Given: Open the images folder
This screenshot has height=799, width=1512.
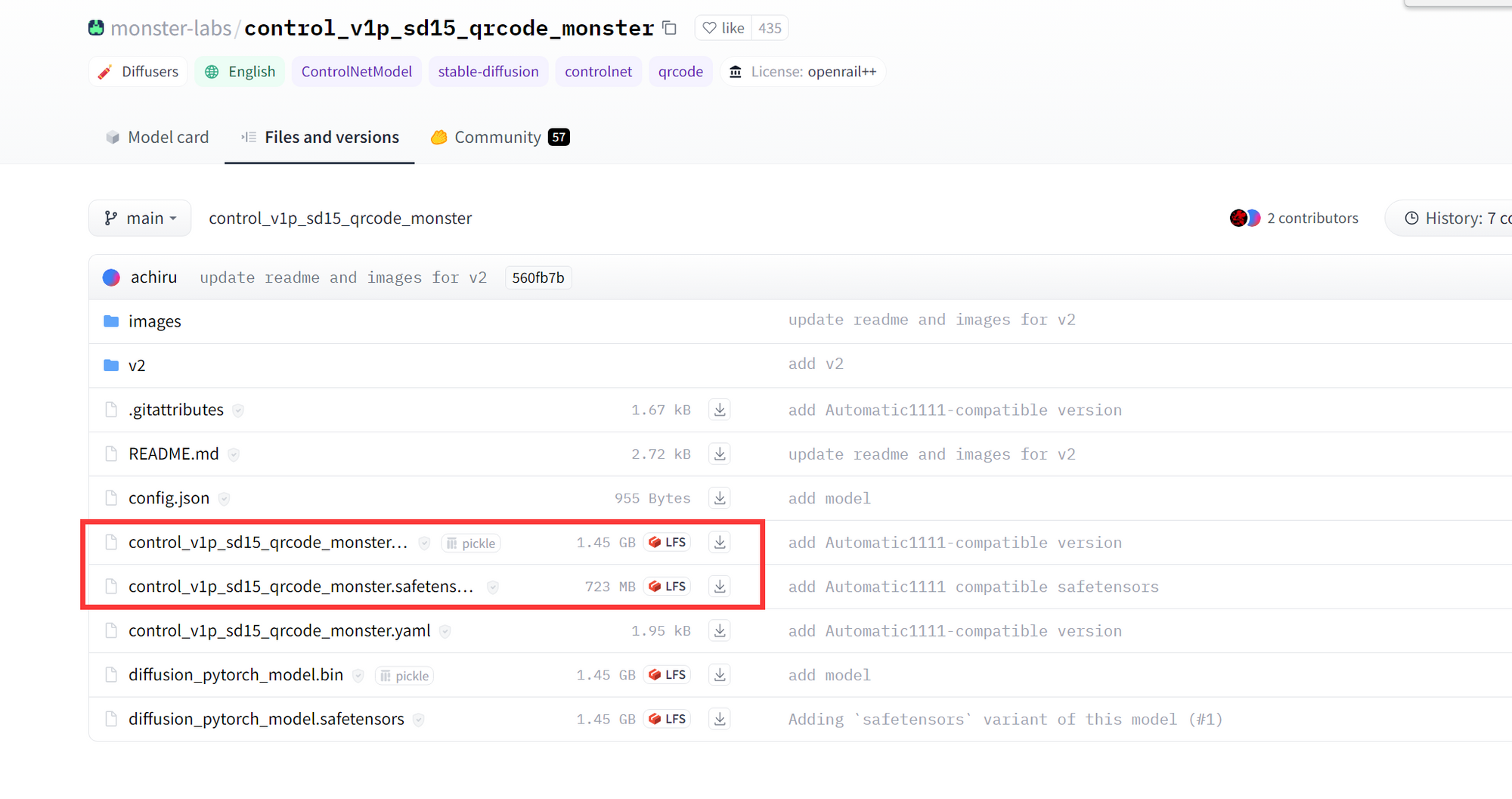Looking at the screenshot, I should [154, 321].
